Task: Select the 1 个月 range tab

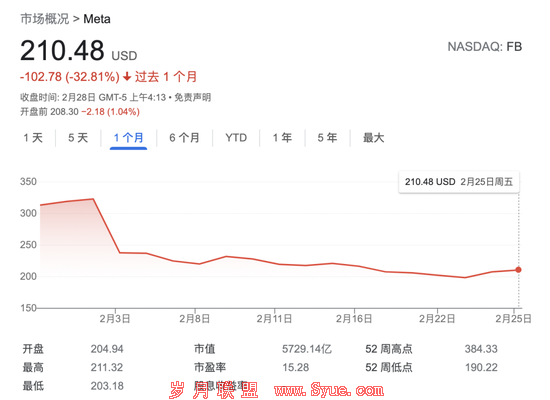Action: pyautogui.click(x=128, y=138)
